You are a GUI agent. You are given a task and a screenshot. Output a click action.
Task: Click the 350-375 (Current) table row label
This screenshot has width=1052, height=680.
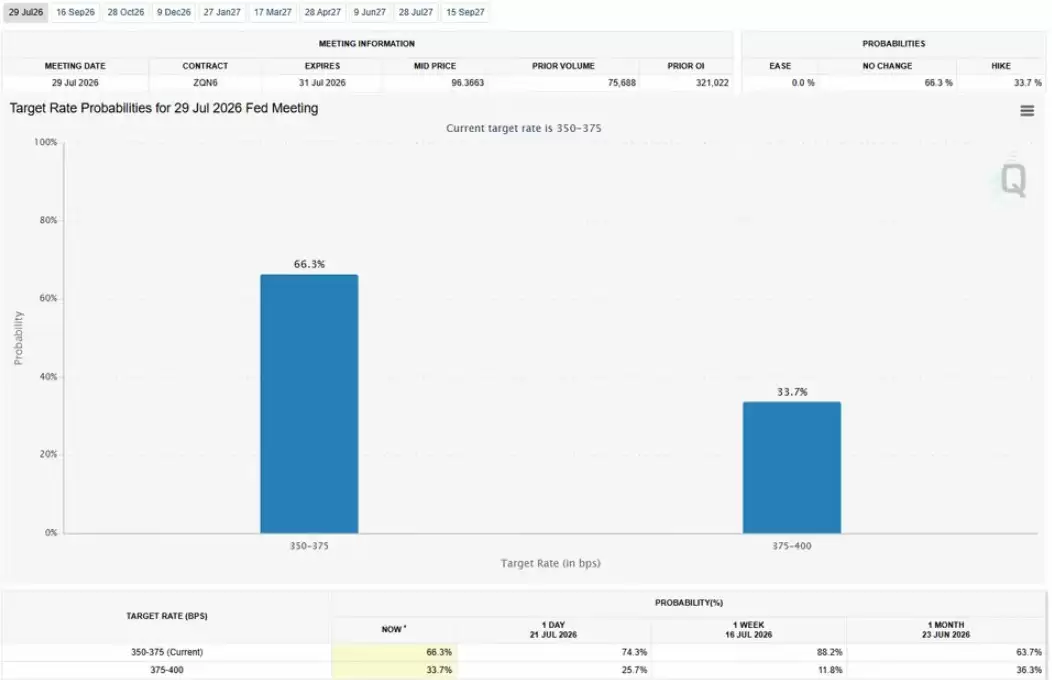coord(166,652)
